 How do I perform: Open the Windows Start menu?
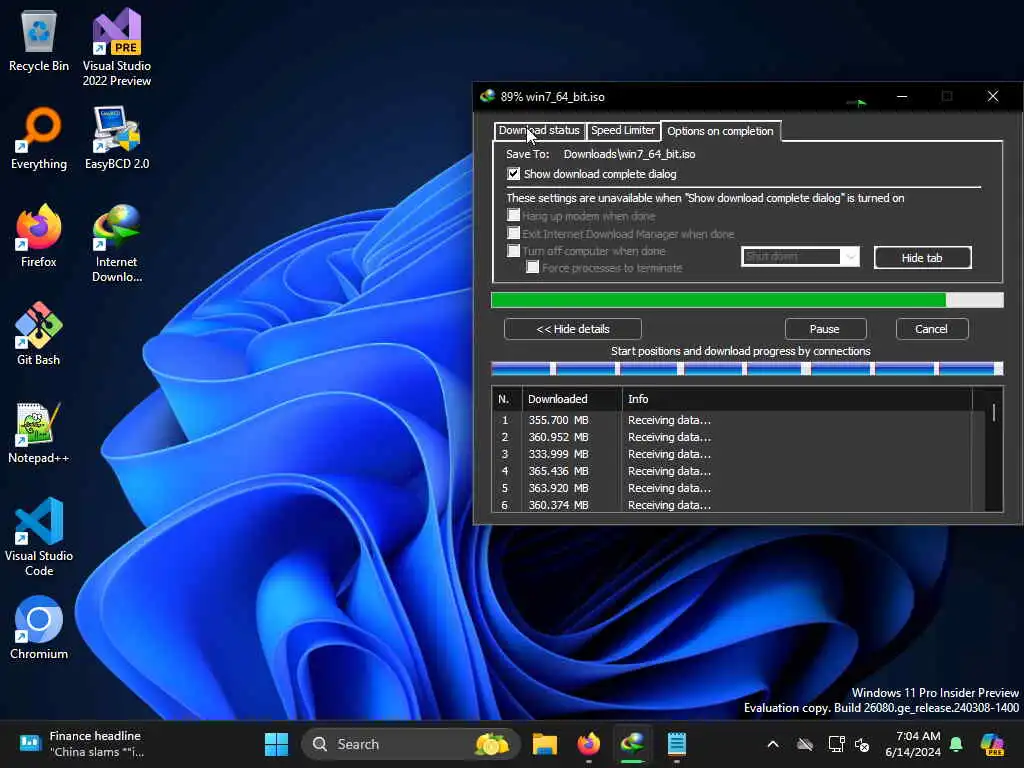click(x=276, y=744)
